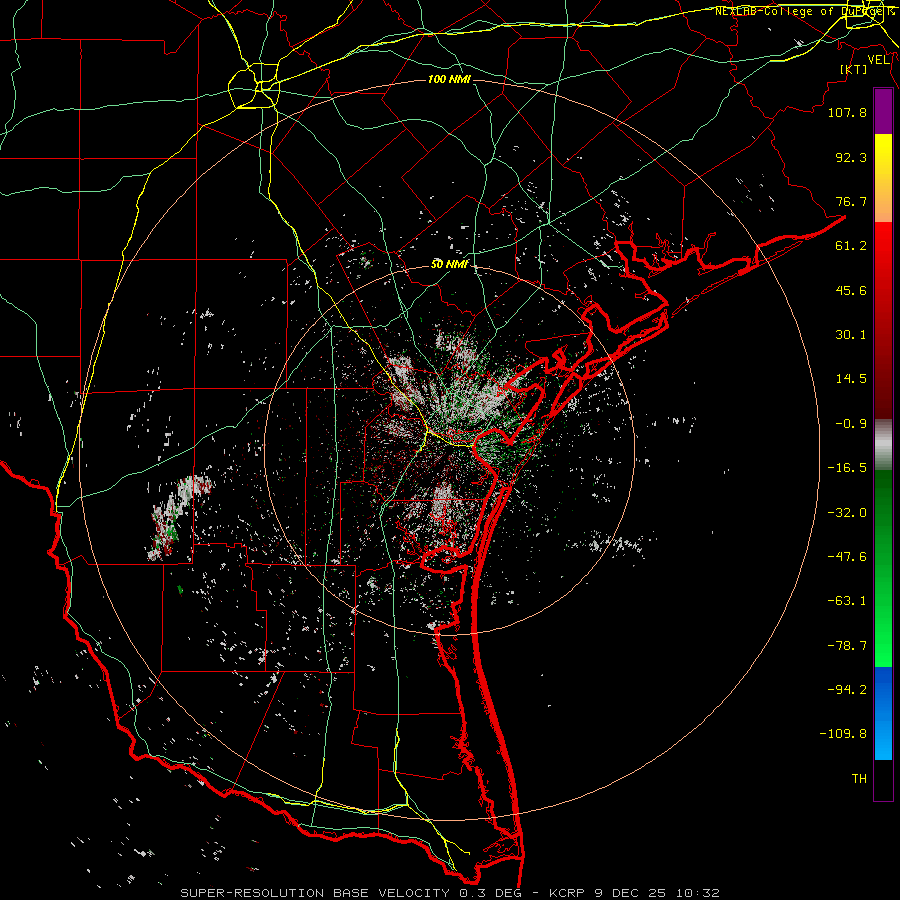Click the purple segment of the color bar
This screenshot has width=900, height=900.
[x=883, y=111]
